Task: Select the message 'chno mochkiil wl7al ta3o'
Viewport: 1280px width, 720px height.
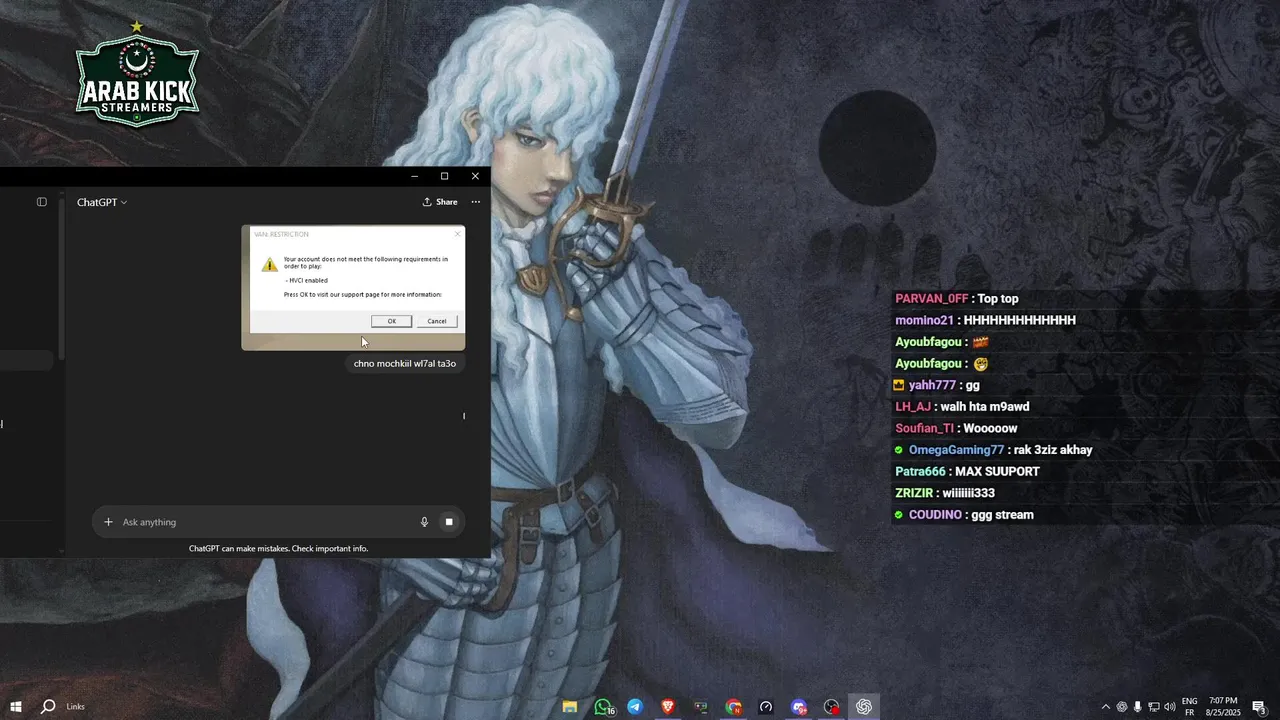Action: coord(405,363)
